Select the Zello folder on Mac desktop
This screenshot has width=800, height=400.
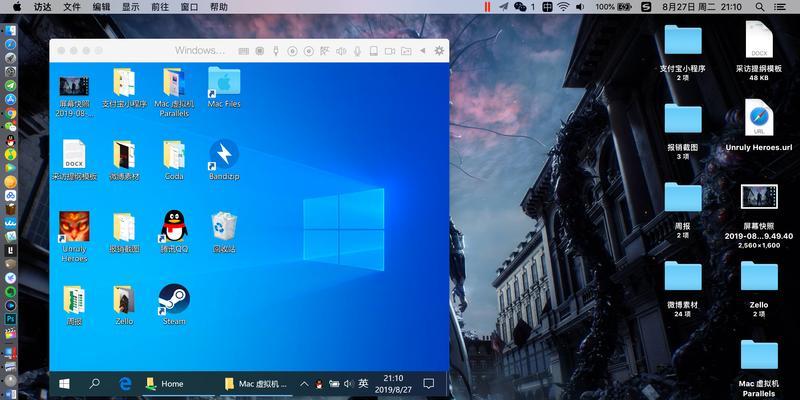pyautogui.click(x=759, y=289)
